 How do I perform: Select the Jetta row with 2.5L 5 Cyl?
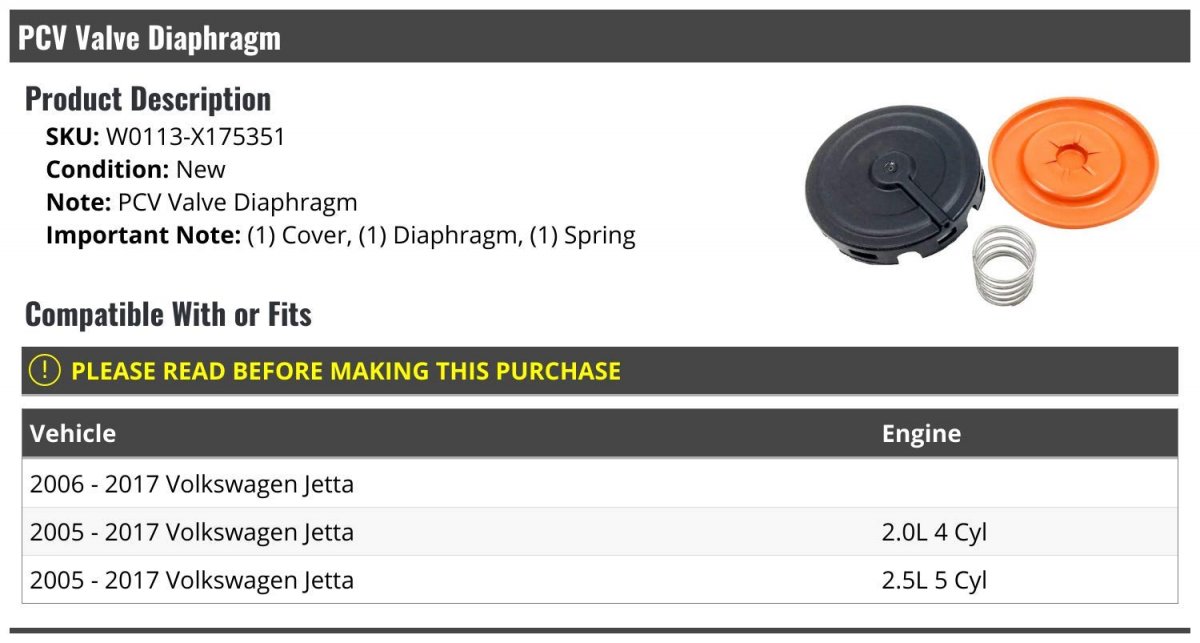click(600, 580)
